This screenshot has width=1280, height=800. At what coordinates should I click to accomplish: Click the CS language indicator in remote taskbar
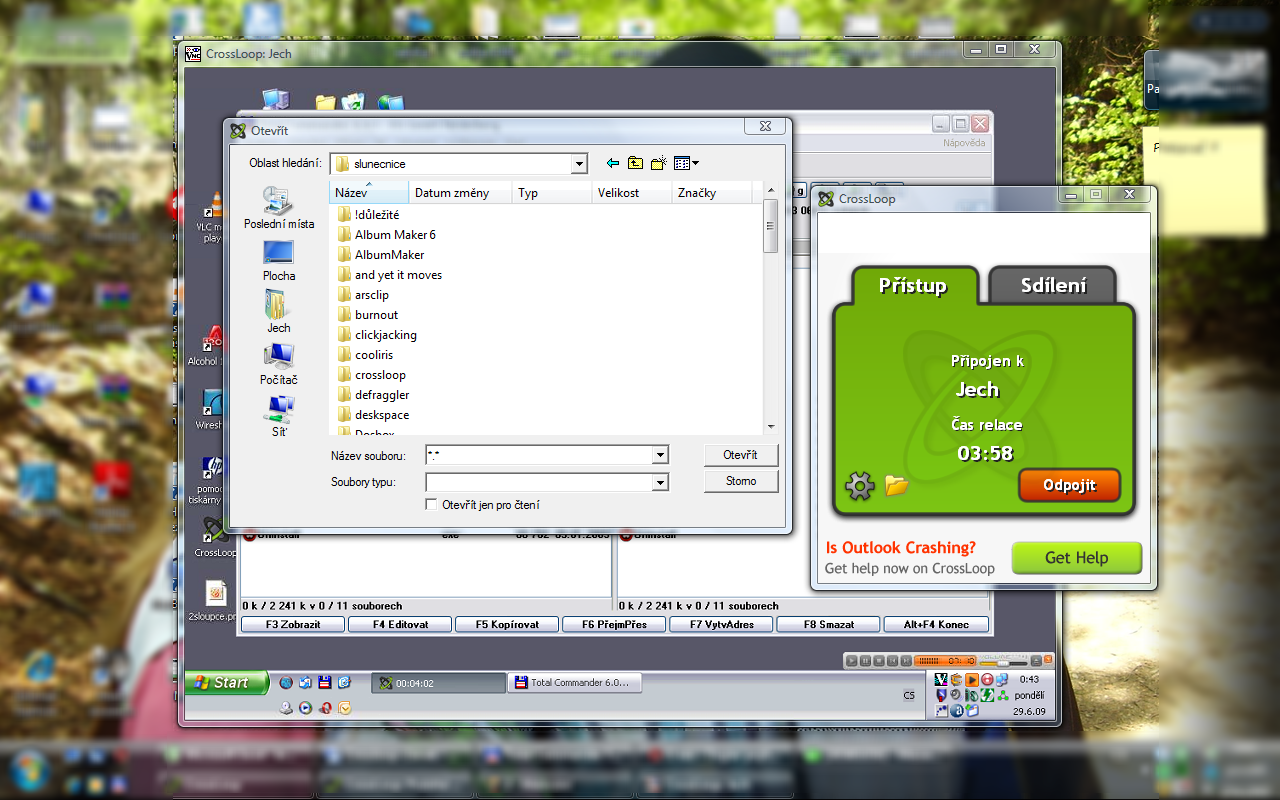pyautogui.click(x=909, y=695)
